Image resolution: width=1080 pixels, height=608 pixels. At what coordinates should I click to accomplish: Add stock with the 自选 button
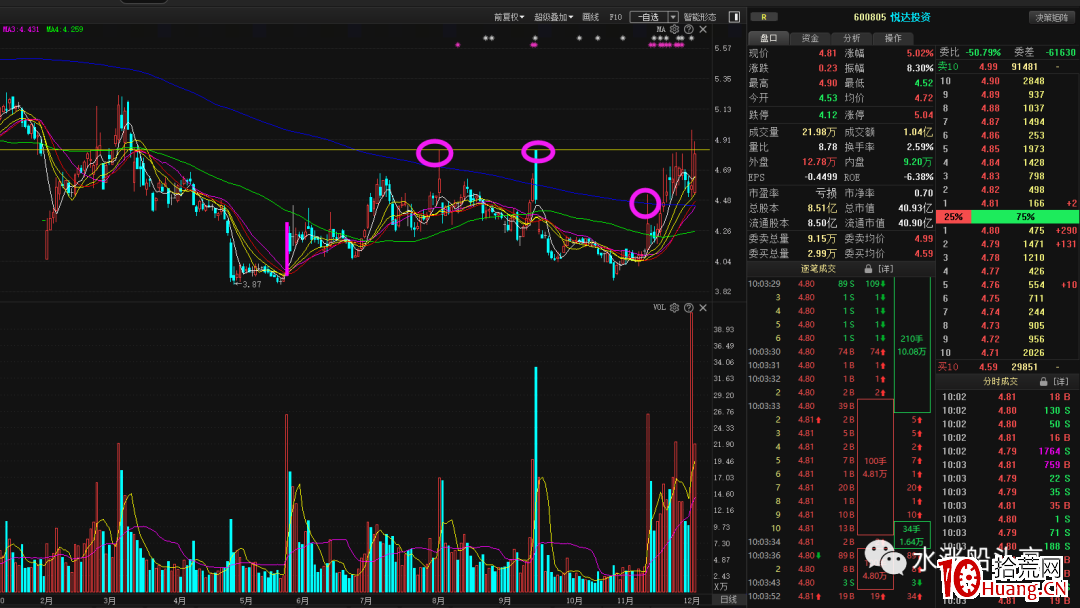point(649,17)
